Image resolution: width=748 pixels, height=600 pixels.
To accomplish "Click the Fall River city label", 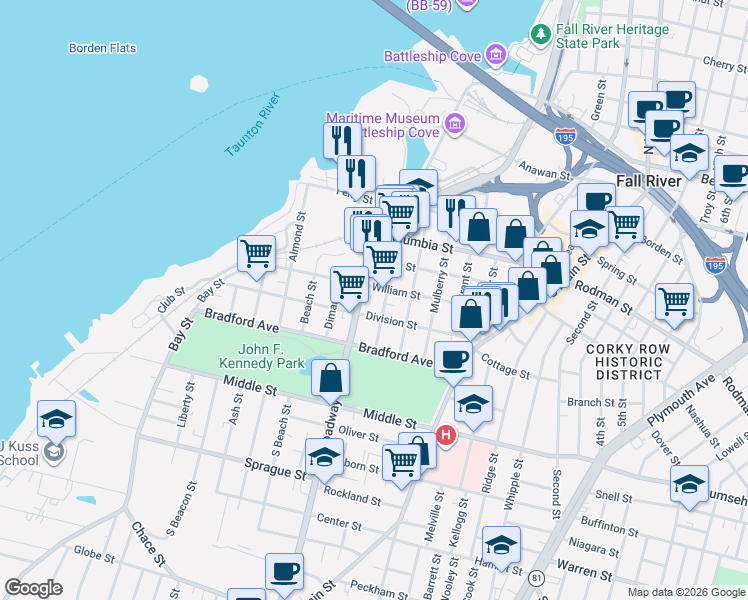I will tap(649, 181).
